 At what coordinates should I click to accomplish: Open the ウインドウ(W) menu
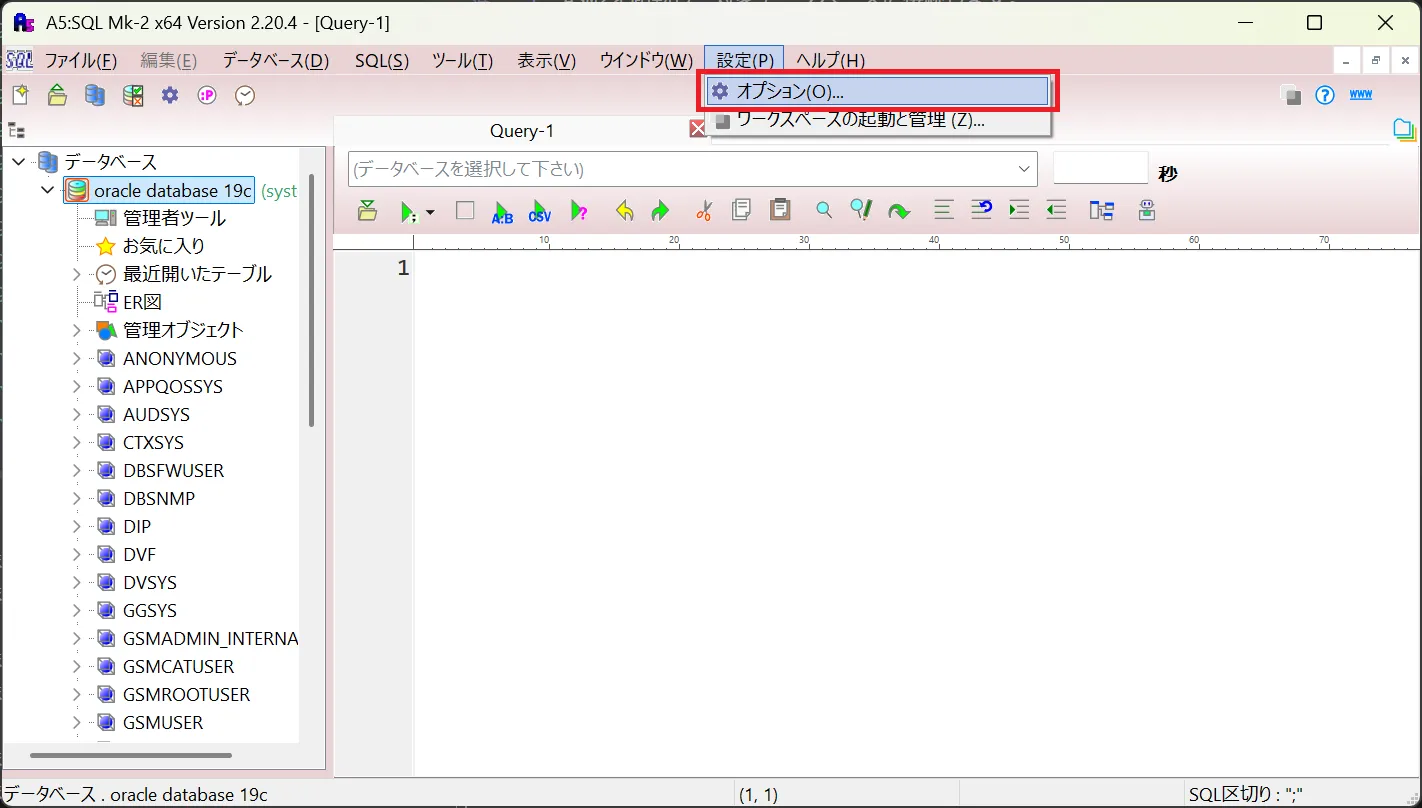pos(646,61)
